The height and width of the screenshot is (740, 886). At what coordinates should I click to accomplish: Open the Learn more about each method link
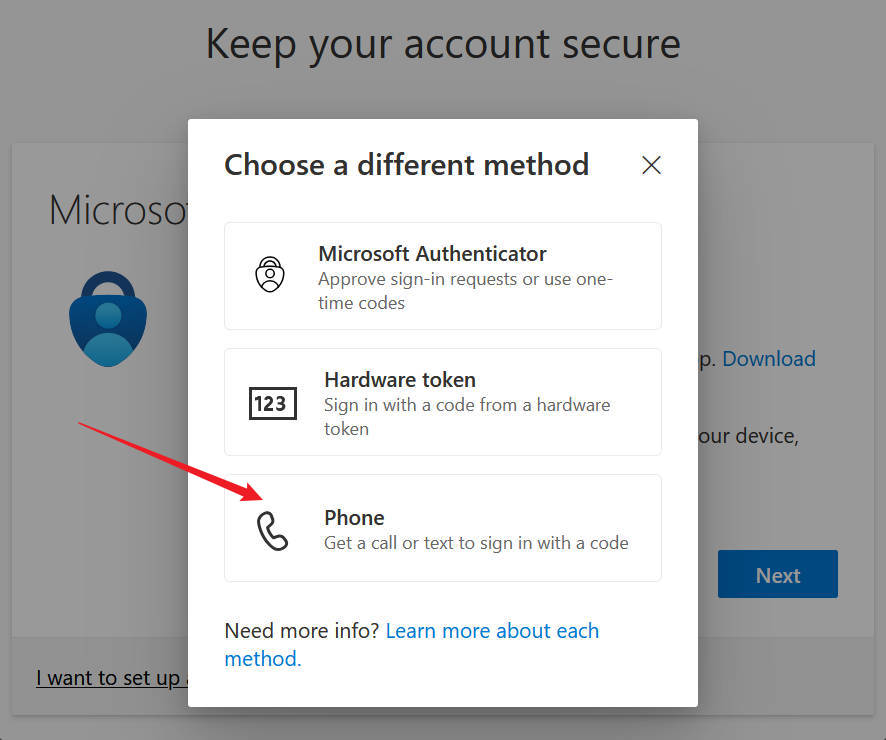[x=411, y=644]
